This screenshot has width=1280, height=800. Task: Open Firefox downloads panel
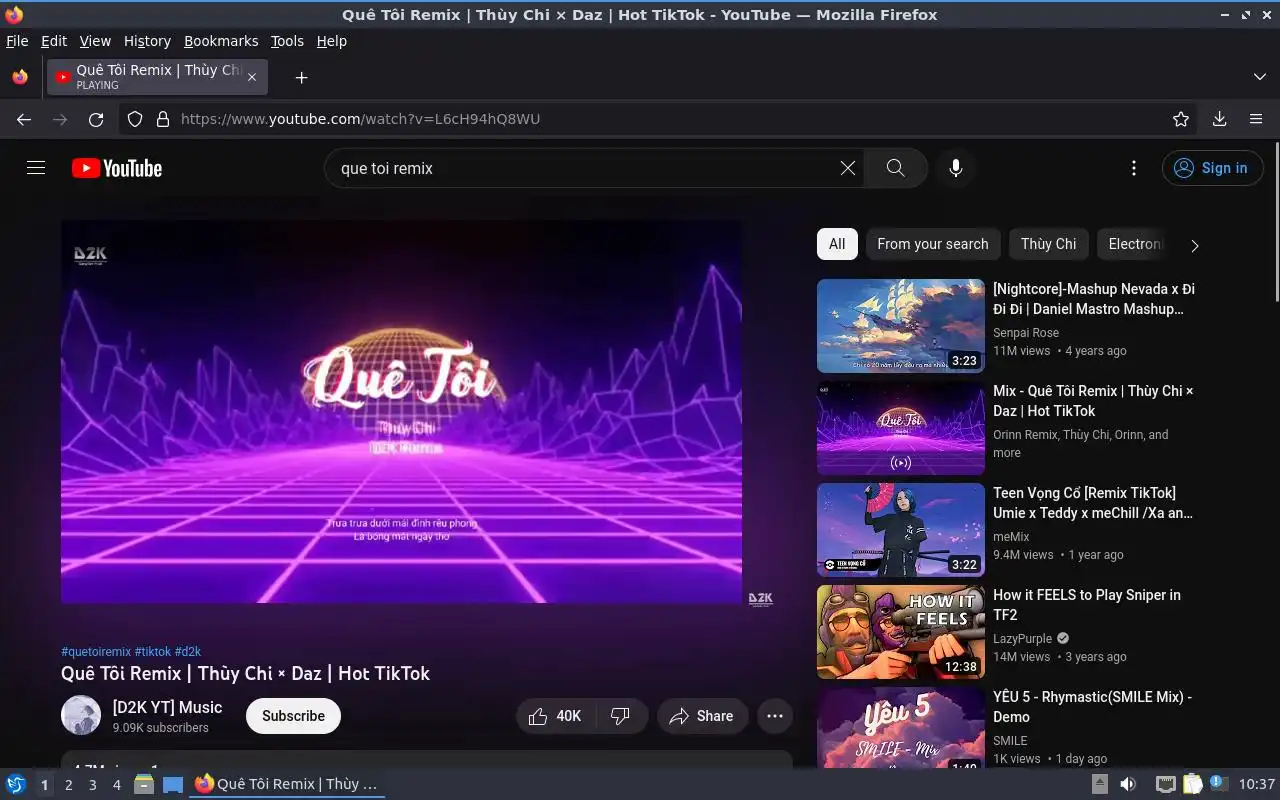pyautogui.click(x=1219, y=119)
